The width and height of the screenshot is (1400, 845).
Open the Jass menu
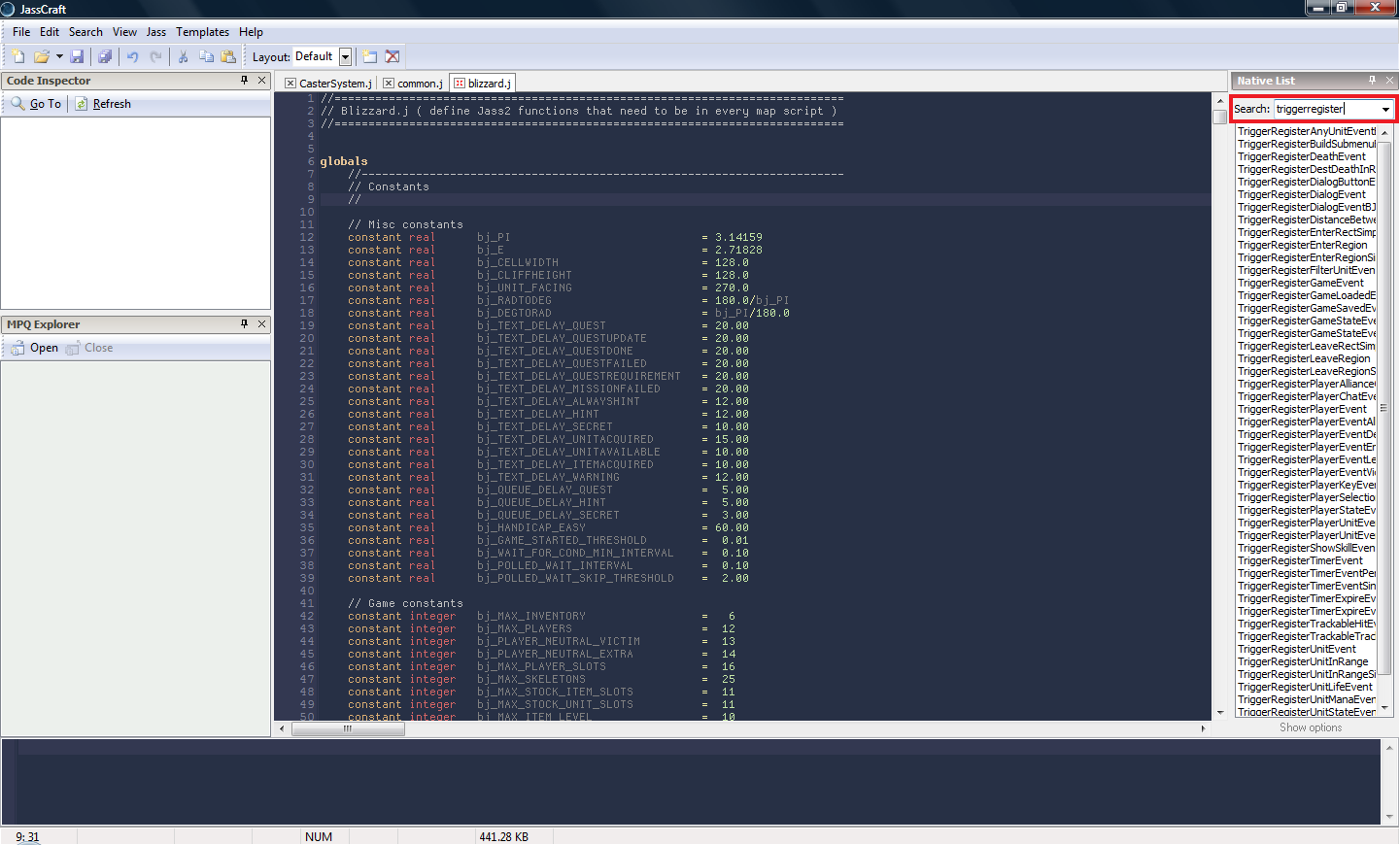point(155,32)
